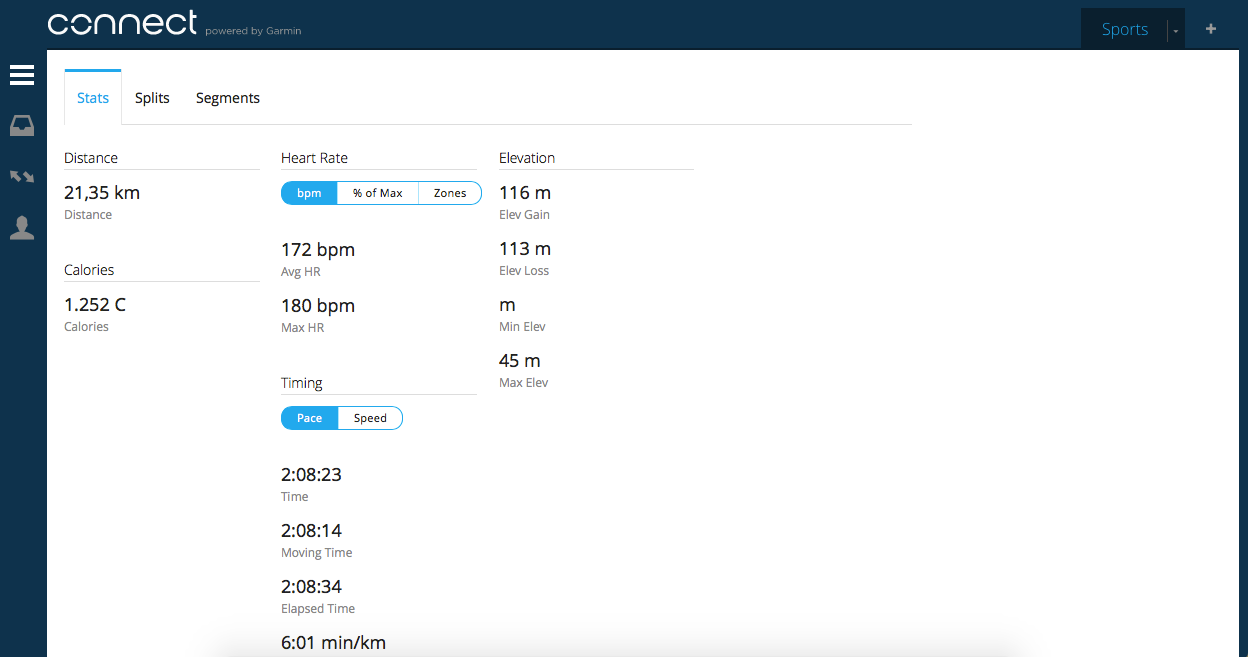
Task: Click the Connect logo
Action: click(122, 24)
